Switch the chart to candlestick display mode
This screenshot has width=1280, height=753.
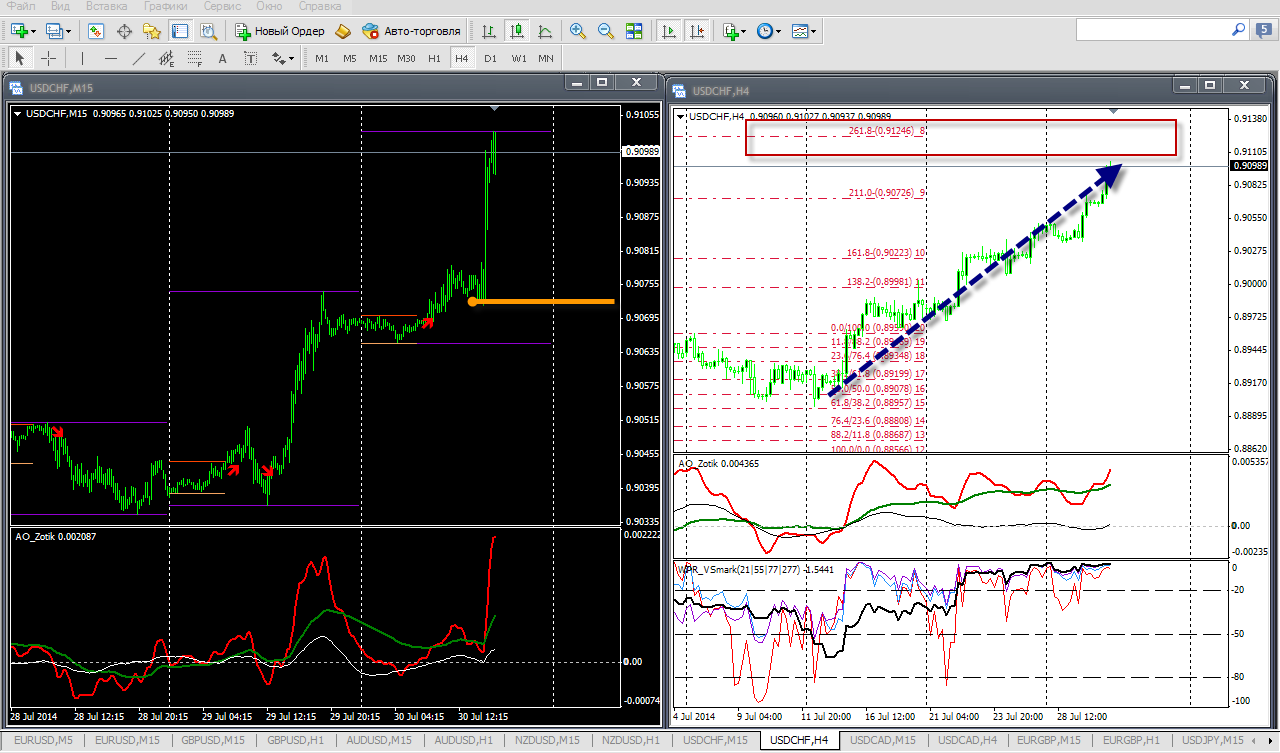click(x=516, y=31)
